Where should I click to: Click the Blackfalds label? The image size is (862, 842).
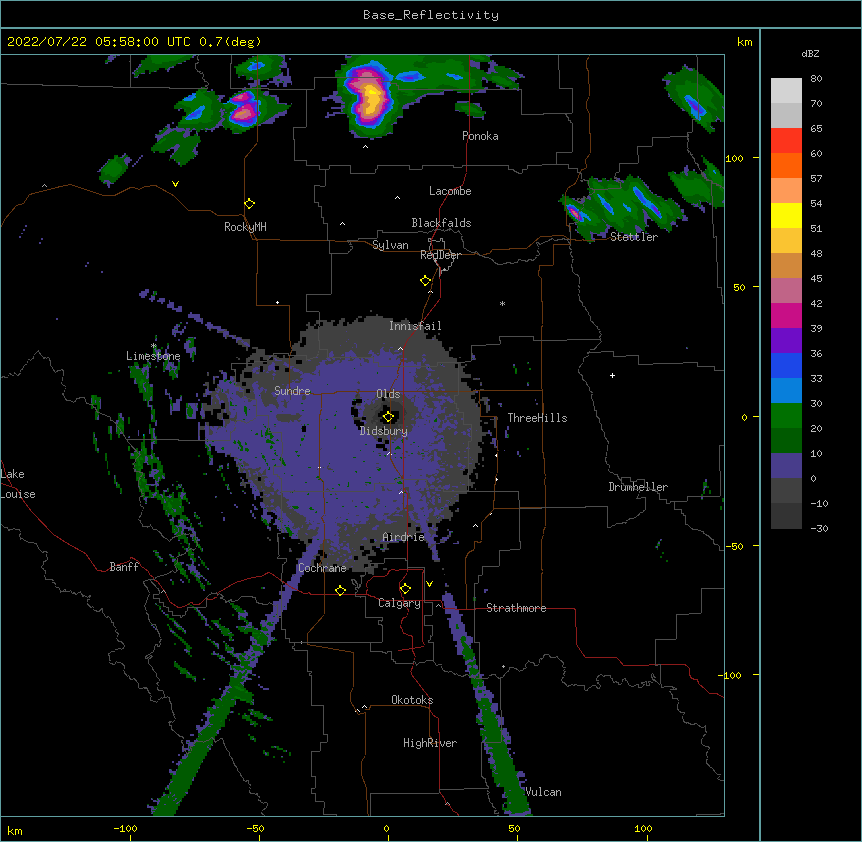click(441, 223)
